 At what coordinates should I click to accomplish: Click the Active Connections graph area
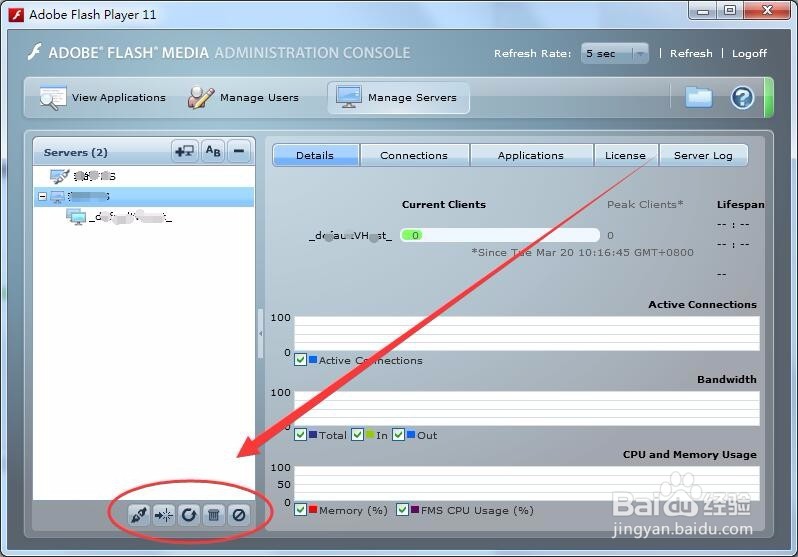(527, 333)
